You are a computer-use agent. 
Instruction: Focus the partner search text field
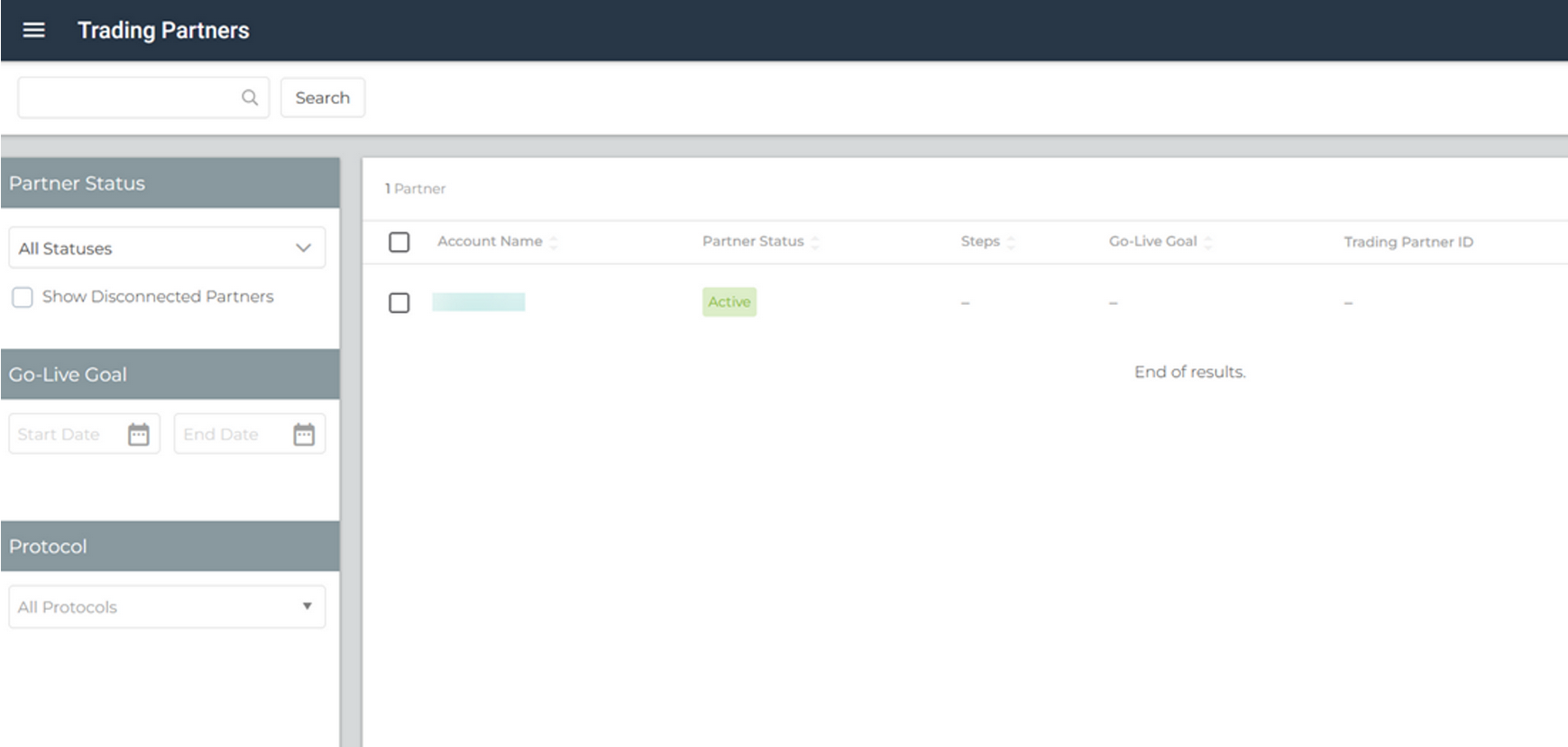point(143,97)
